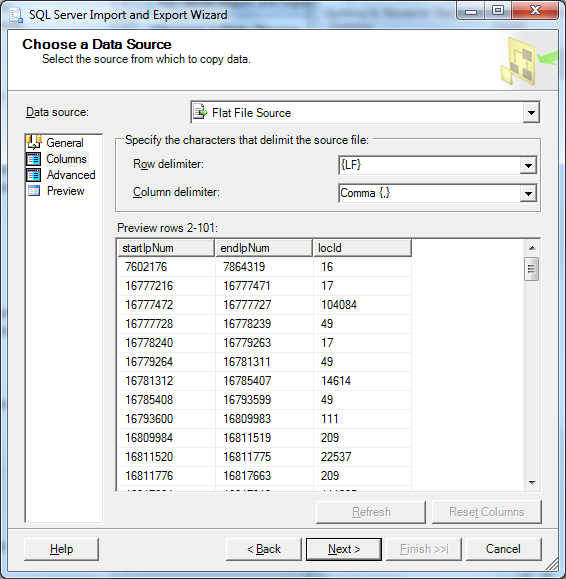
Task: Open the General page
Action: point(65,143)
